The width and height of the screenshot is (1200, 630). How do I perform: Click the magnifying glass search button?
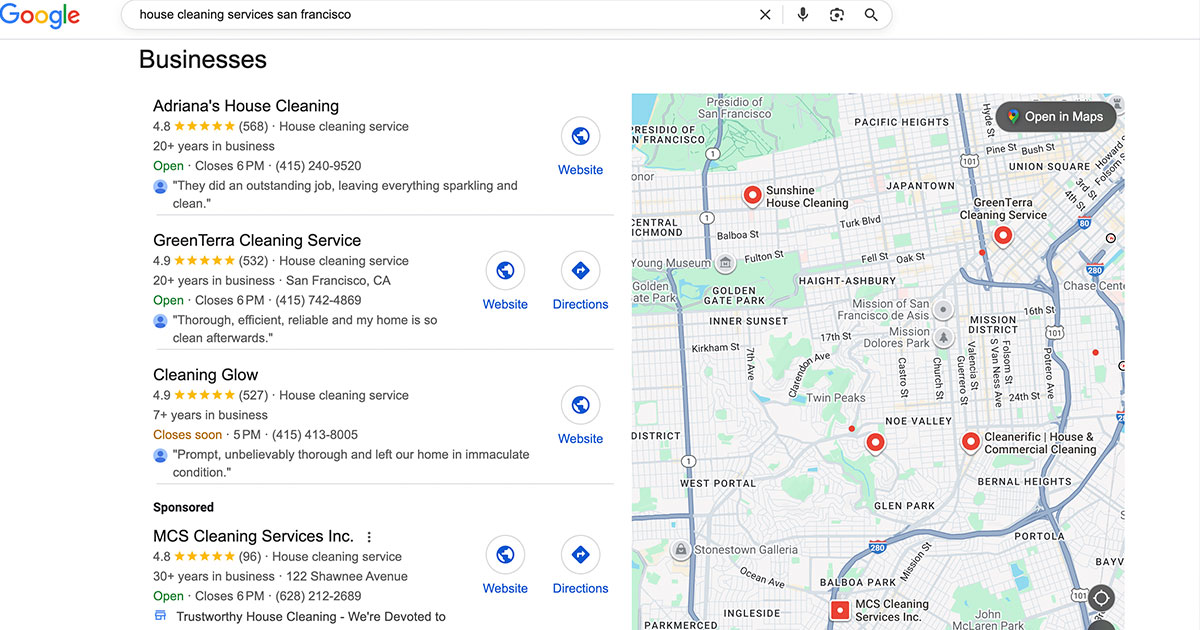pos(871,15)
